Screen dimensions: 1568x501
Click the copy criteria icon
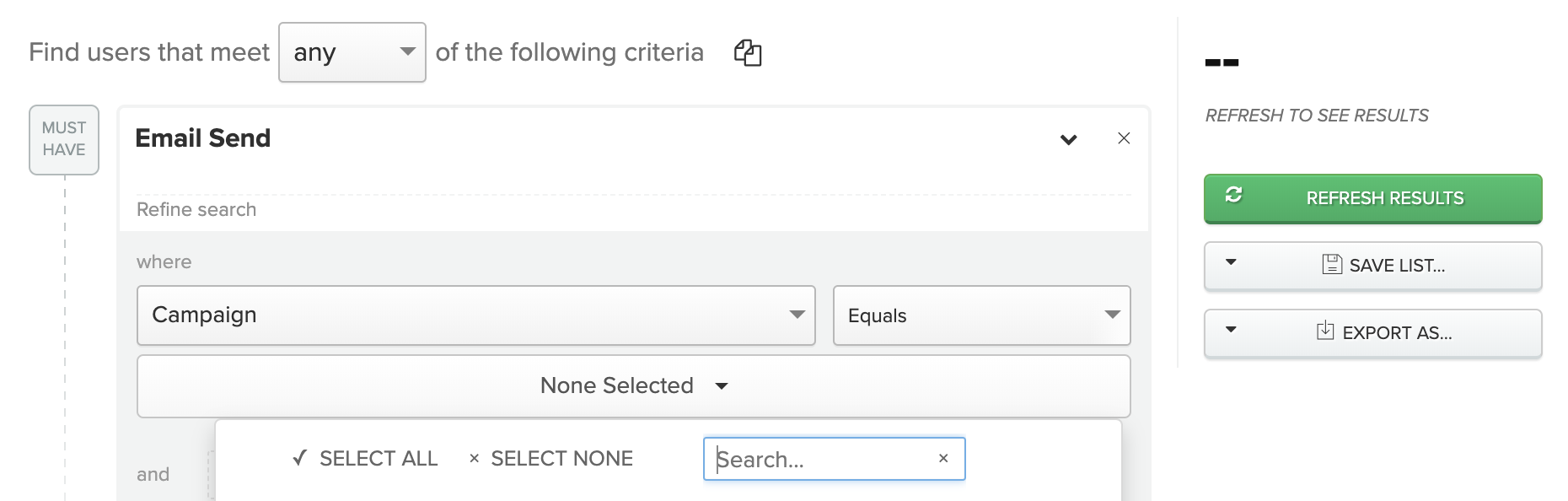click(748, 52)
